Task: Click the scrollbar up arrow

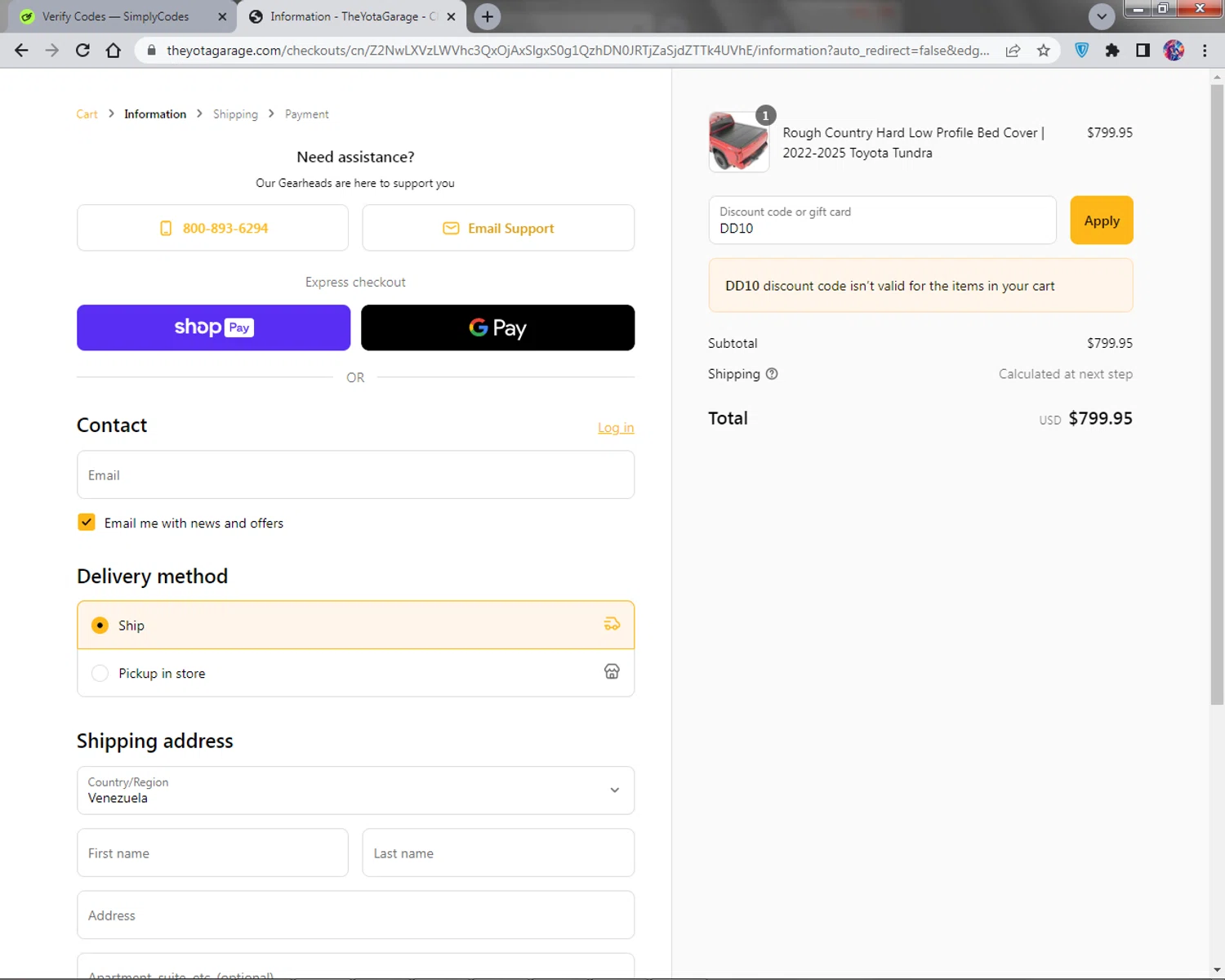Action: tap(1217, 77)
